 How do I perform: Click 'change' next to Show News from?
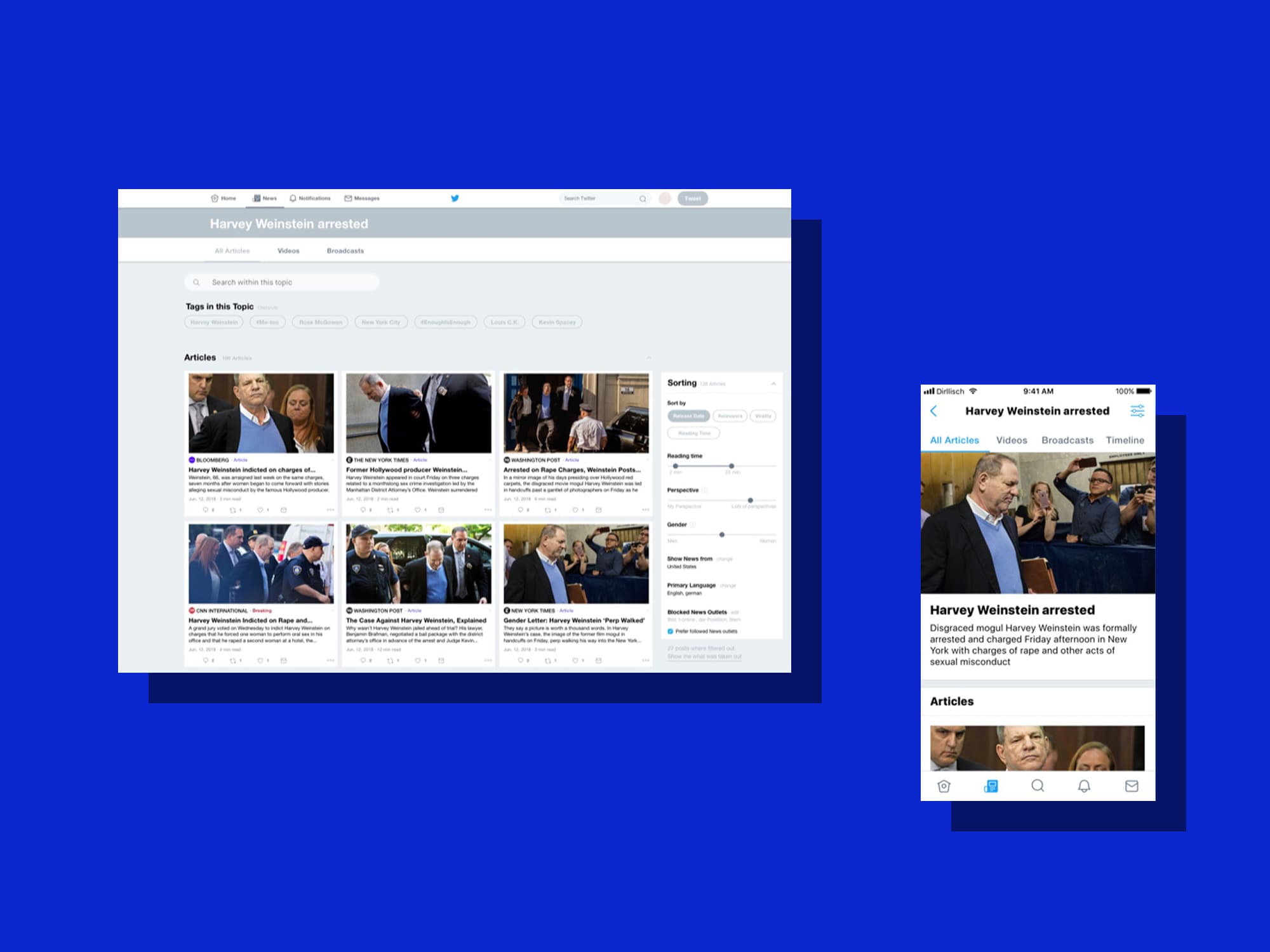(725, 559)
